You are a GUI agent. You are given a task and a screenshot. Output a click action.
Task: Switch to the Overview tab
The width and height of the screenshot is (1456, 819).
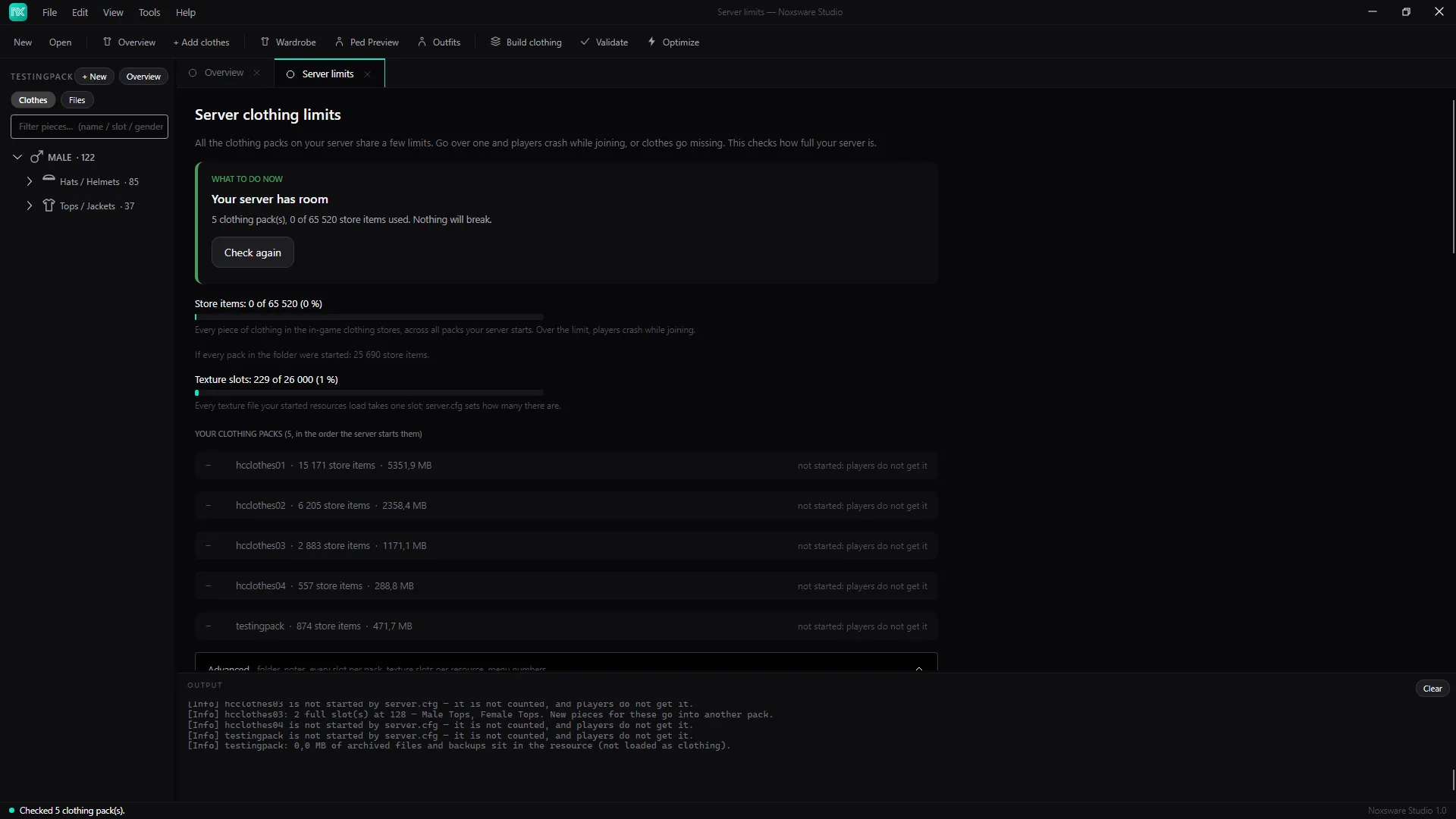click(224, 73)
